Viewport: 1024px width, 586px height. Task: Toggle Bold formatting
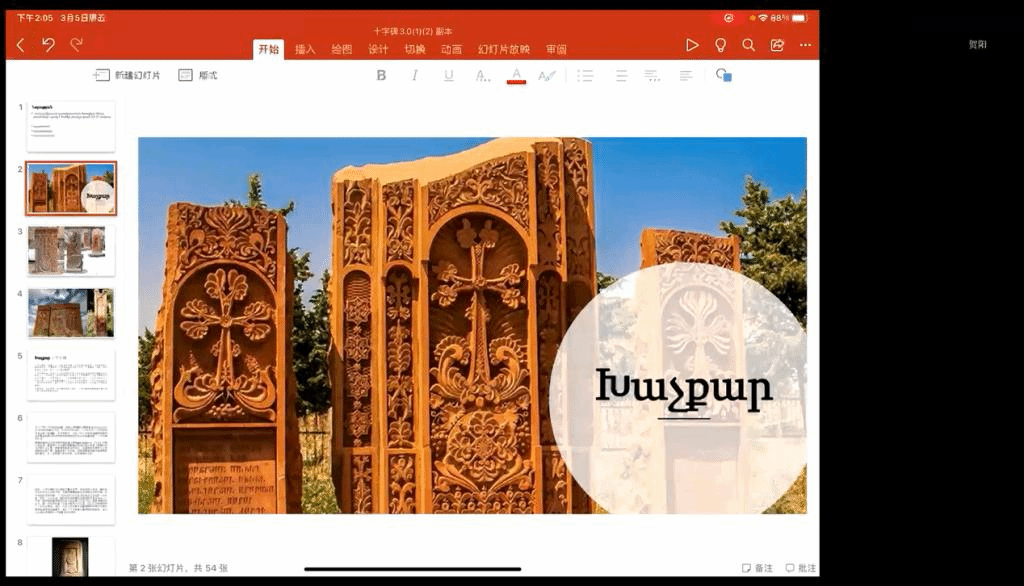381,75
